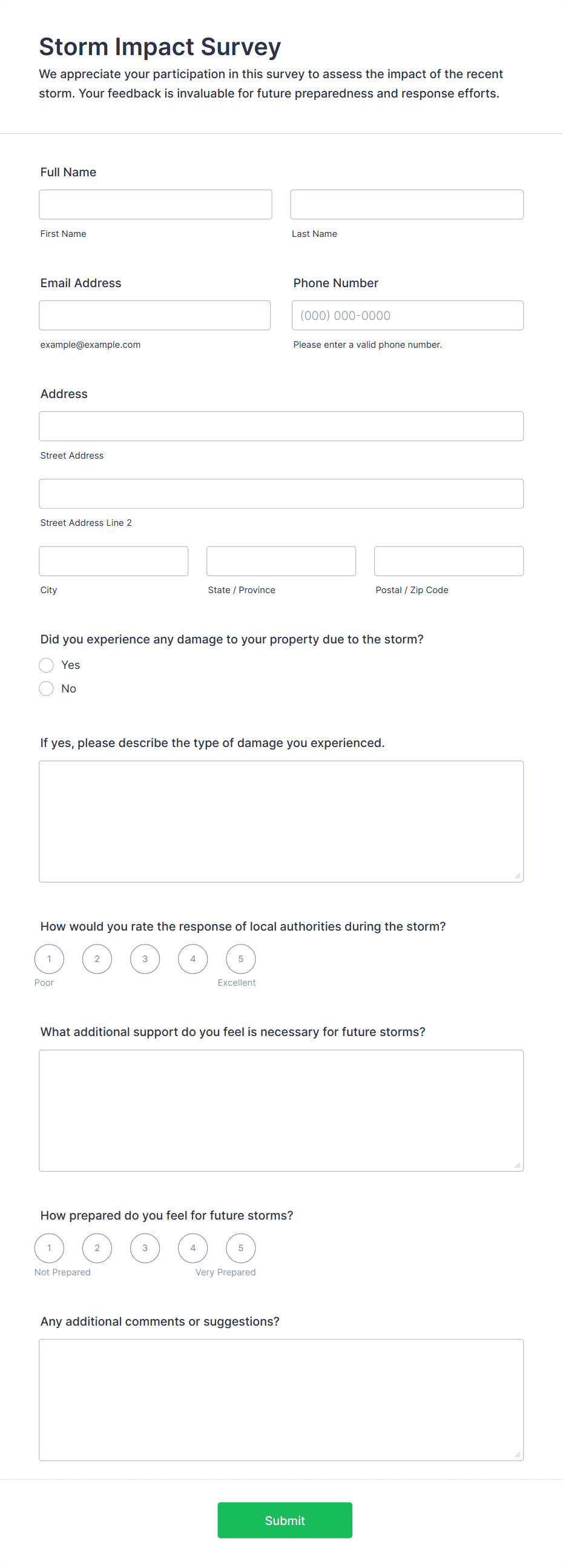563x1568 pixels.
Task: Click the Phone Number field
Action: click(x=407, y=315)
